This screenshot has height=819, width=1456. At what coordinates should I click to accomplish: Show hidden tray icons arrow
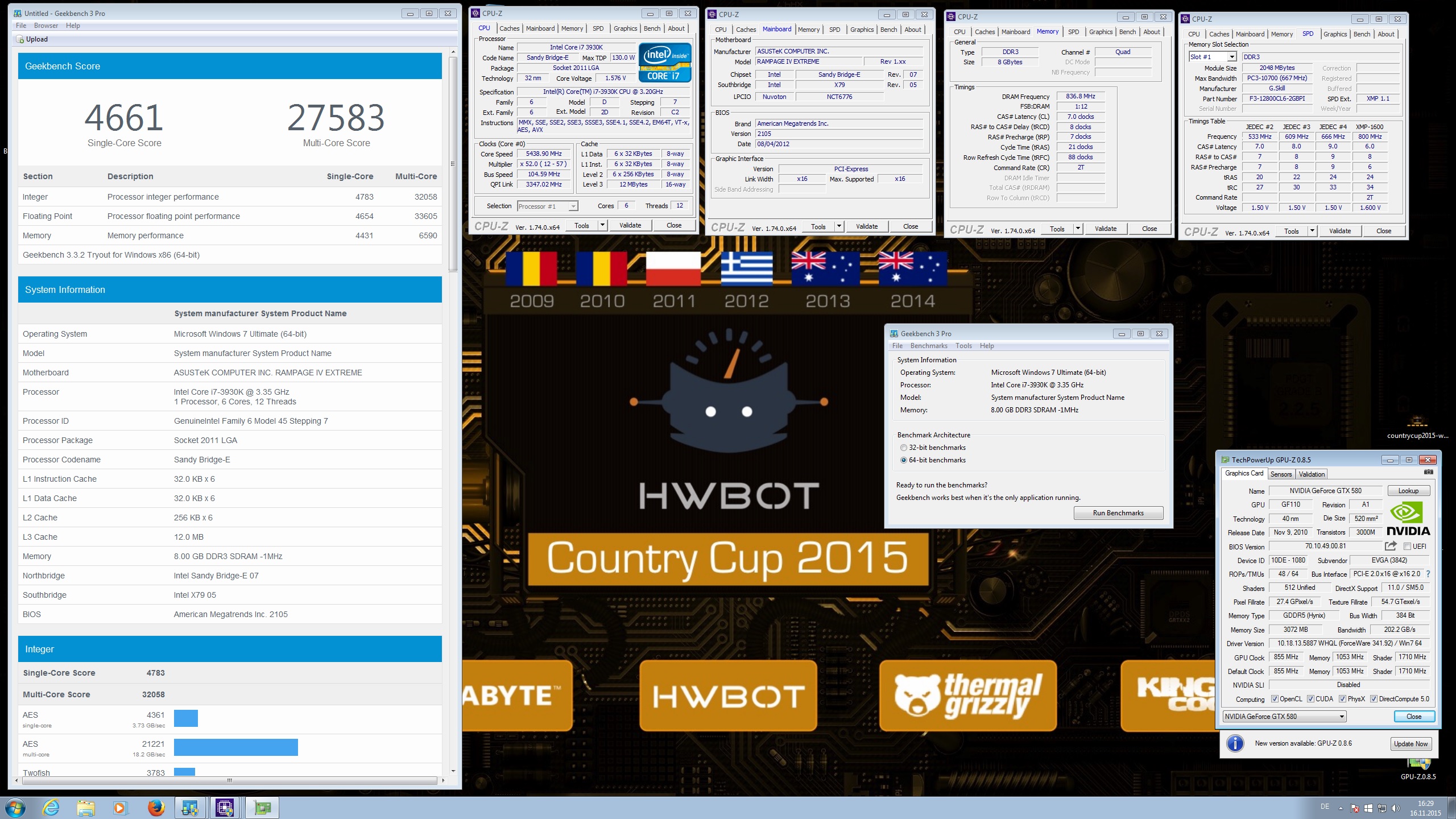click(1341, 808)
